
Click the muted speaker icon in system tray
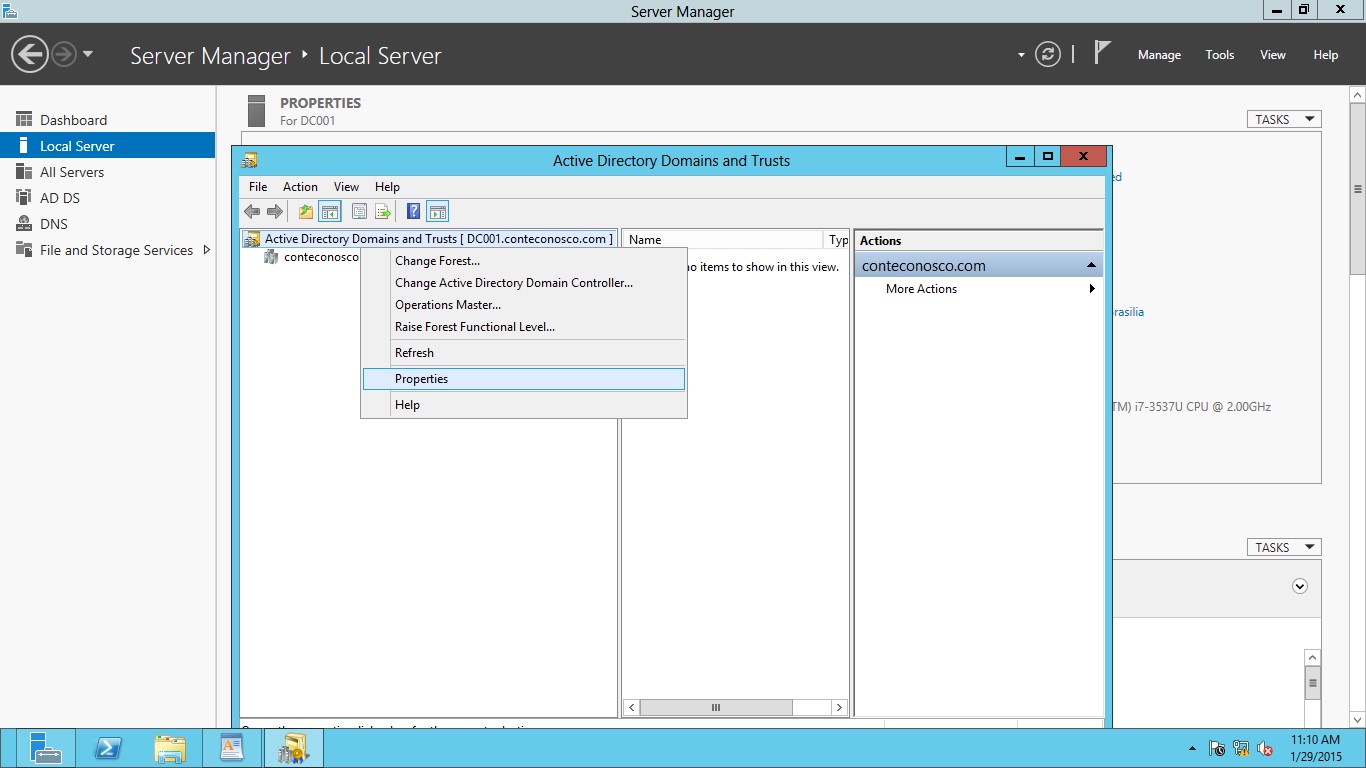click(x=1266, y=747)
